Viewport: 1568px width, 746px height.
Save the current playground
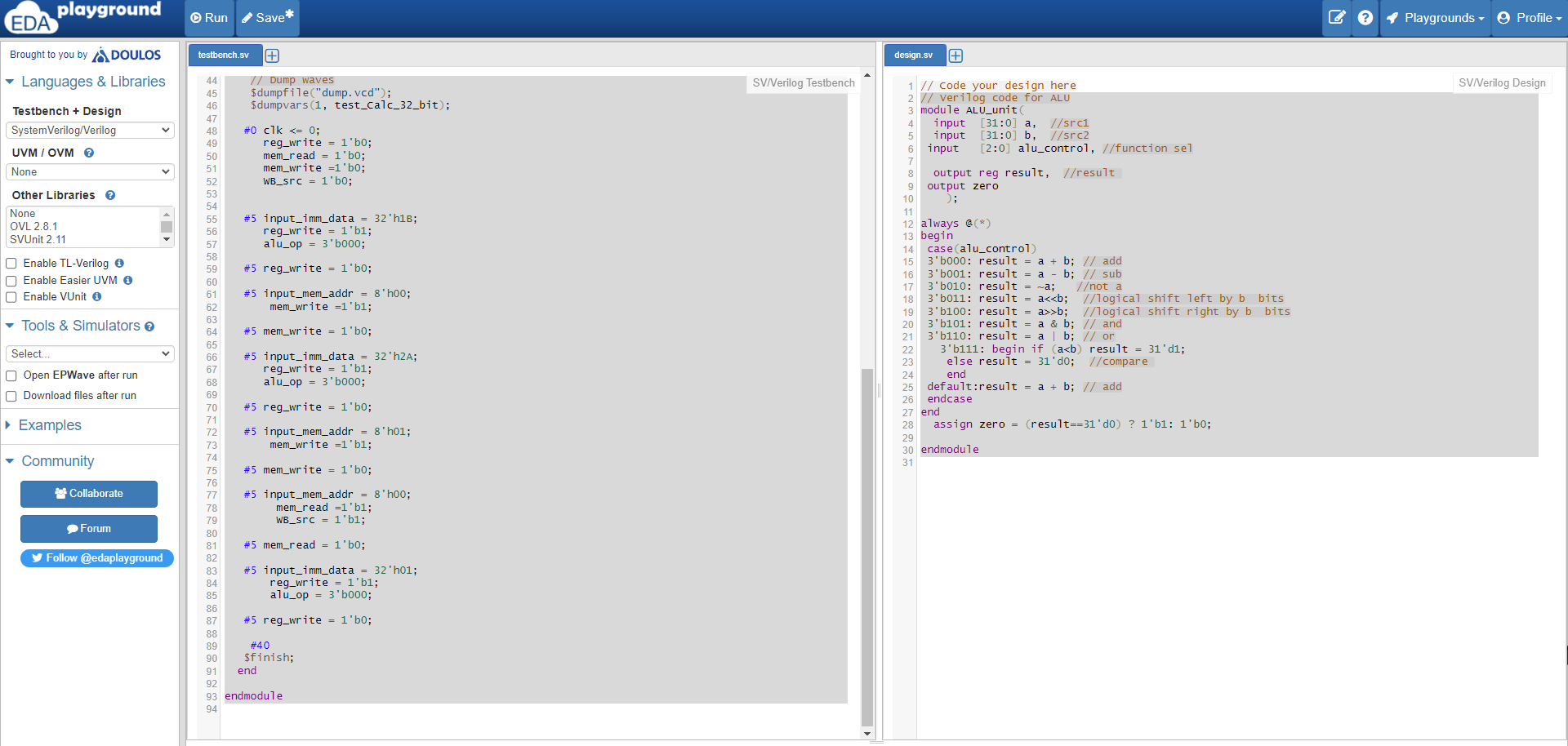pos(265,17)
